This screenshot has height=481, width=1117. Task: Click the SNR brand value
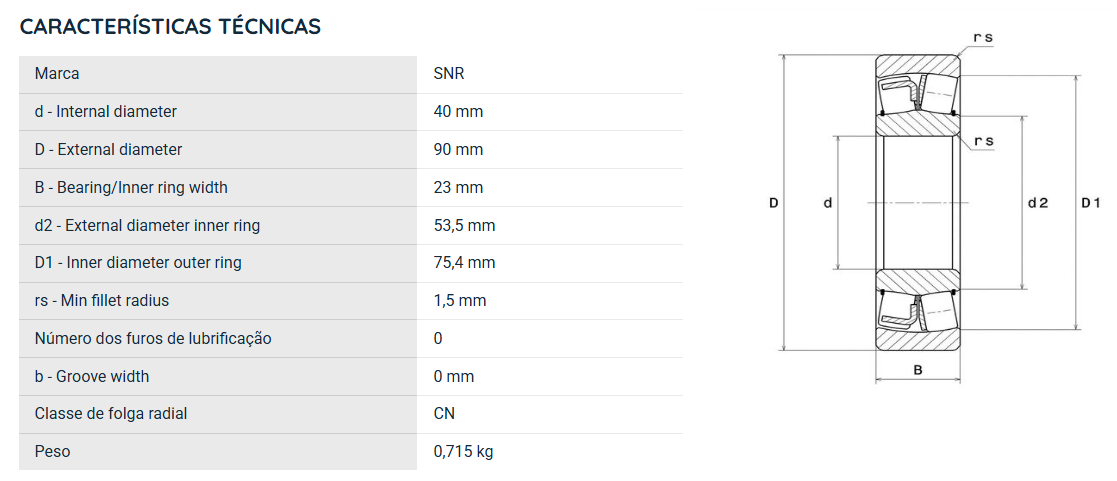point(449,73)
